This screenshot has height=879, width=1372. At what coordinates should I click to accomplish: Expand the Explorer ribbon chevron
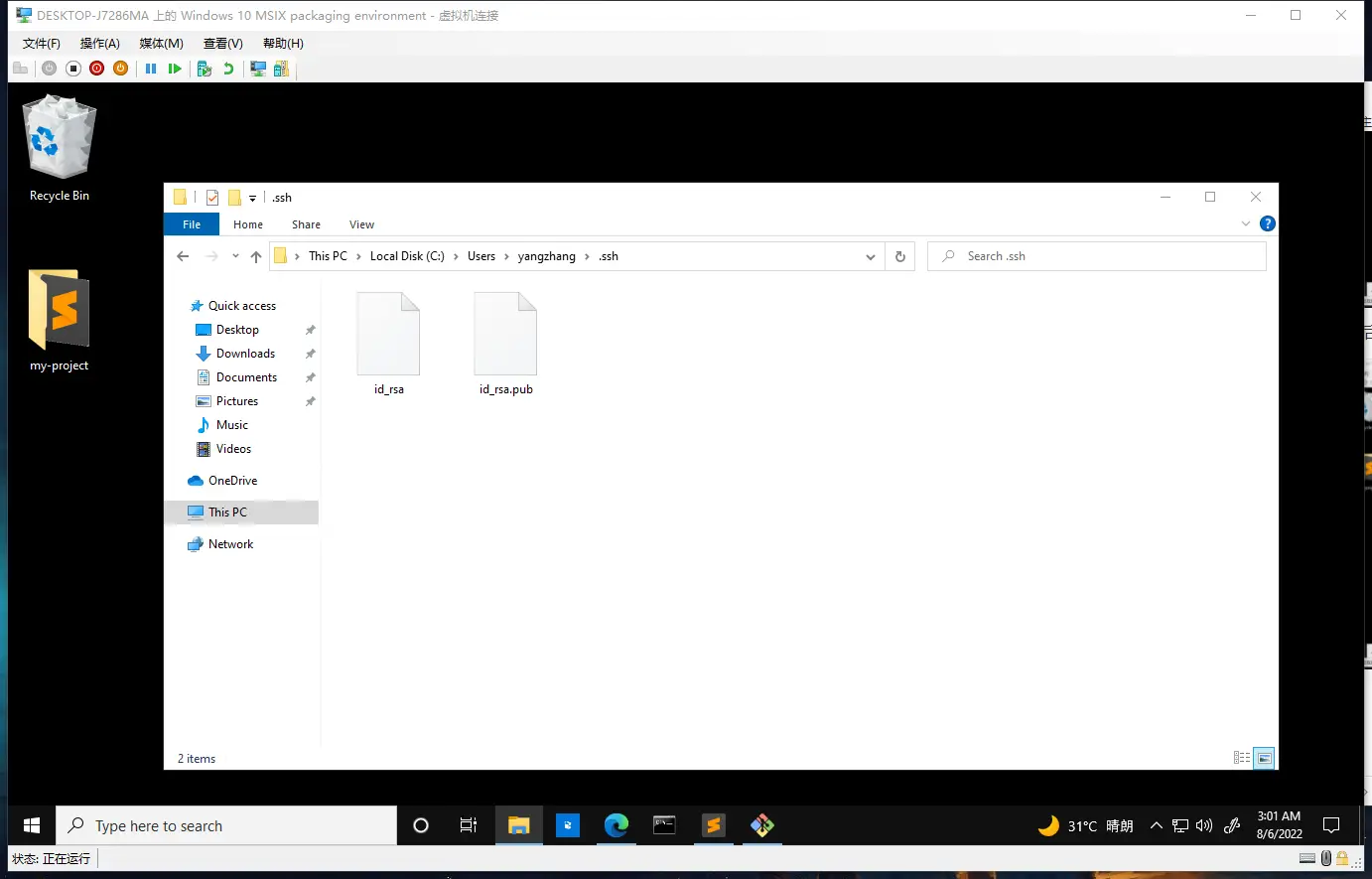[1246, 224]
